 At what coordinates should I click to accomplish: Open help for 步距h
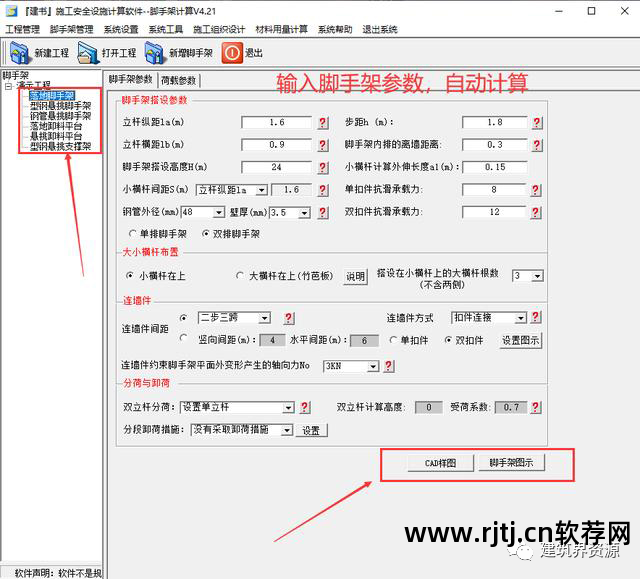click(537, 122)
